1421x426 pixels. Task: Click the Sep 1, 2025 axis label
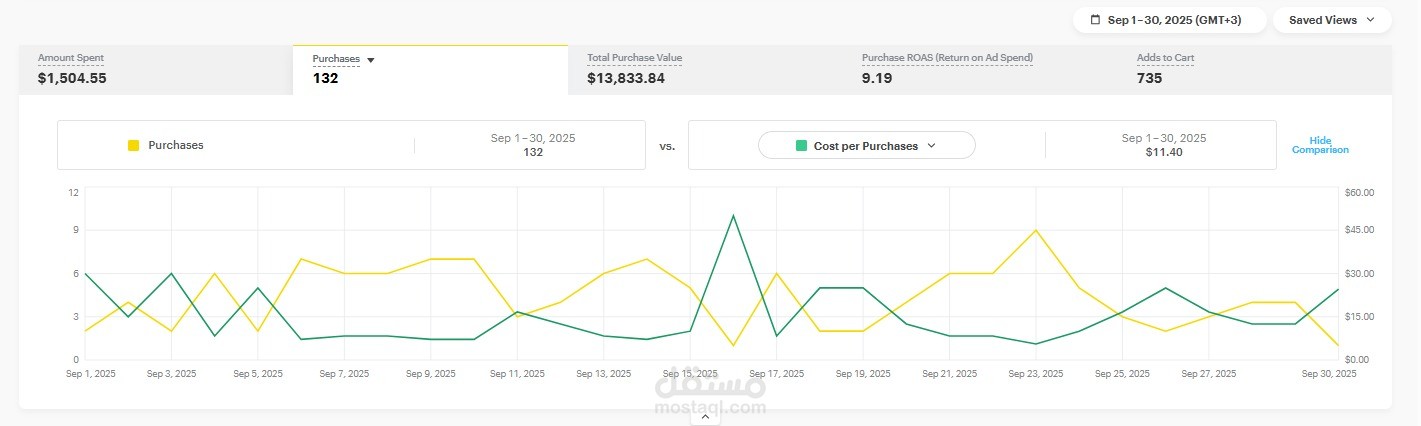tap(92, 374)
